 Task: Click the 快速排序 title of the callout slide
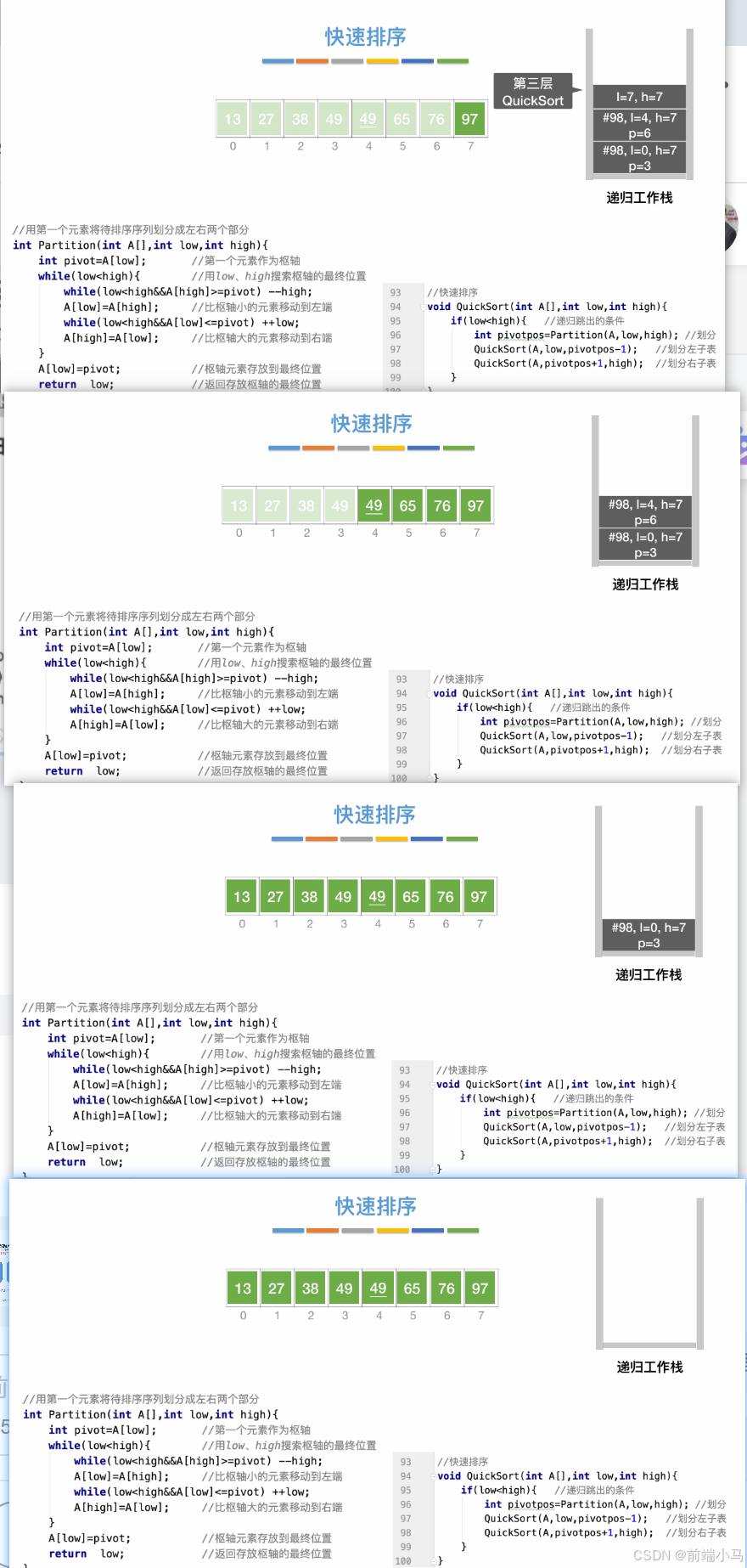pos(366,37)
